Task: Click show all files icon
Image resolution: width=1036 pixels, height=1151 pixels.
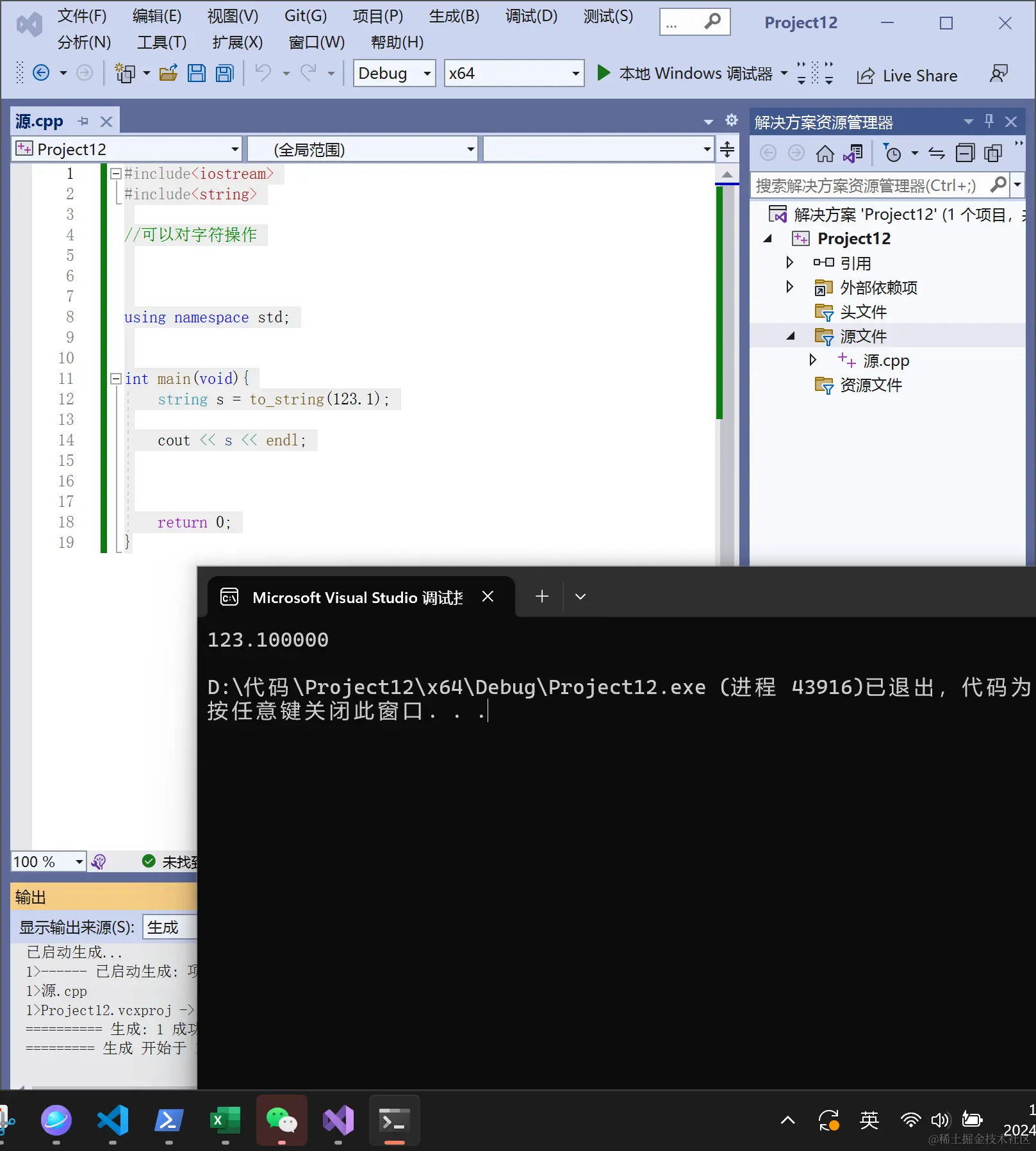Action: (993, 153)
